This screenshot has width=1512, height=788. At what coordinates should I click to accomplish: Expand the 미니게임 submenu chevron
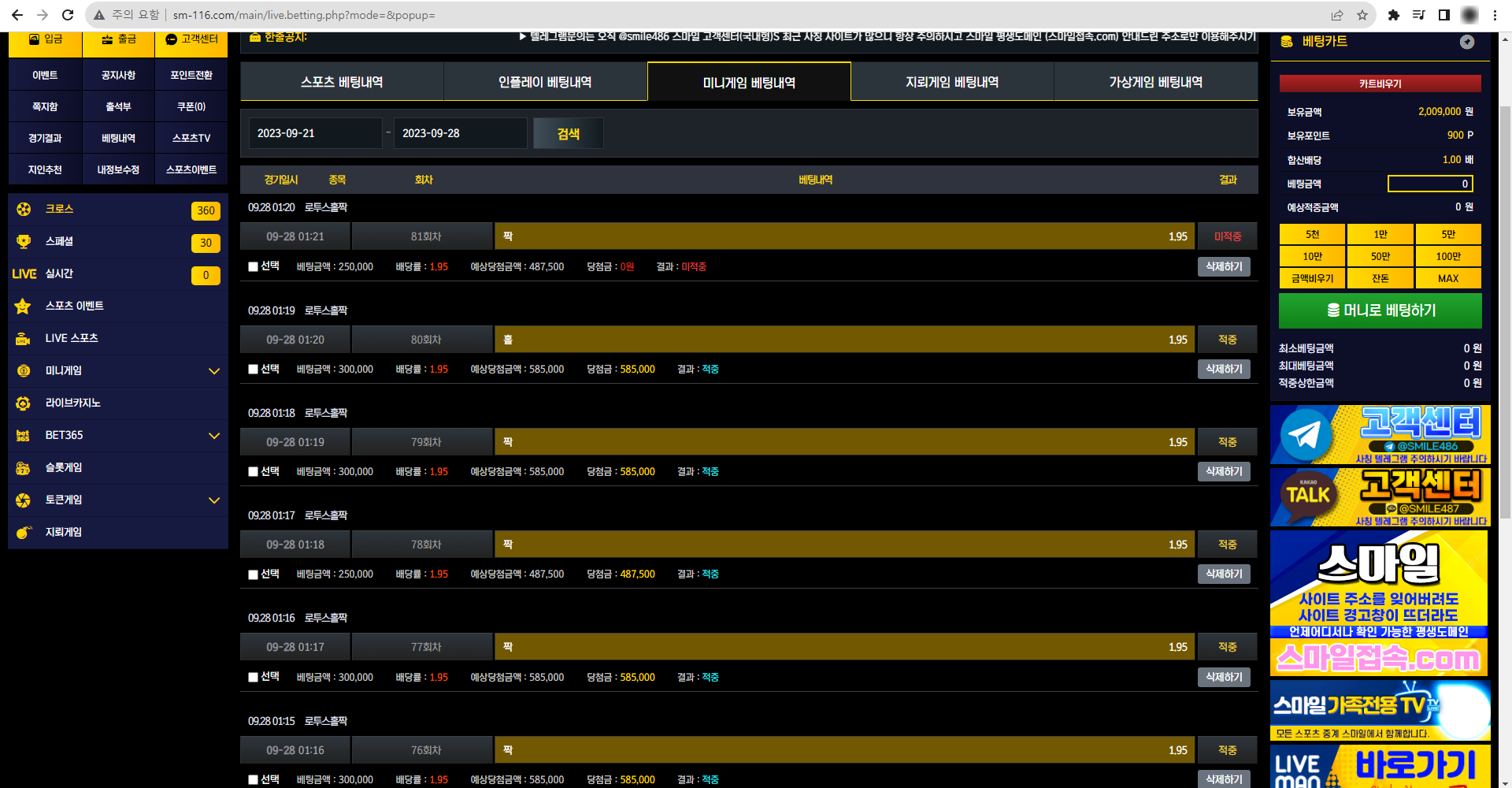point(213,371)
